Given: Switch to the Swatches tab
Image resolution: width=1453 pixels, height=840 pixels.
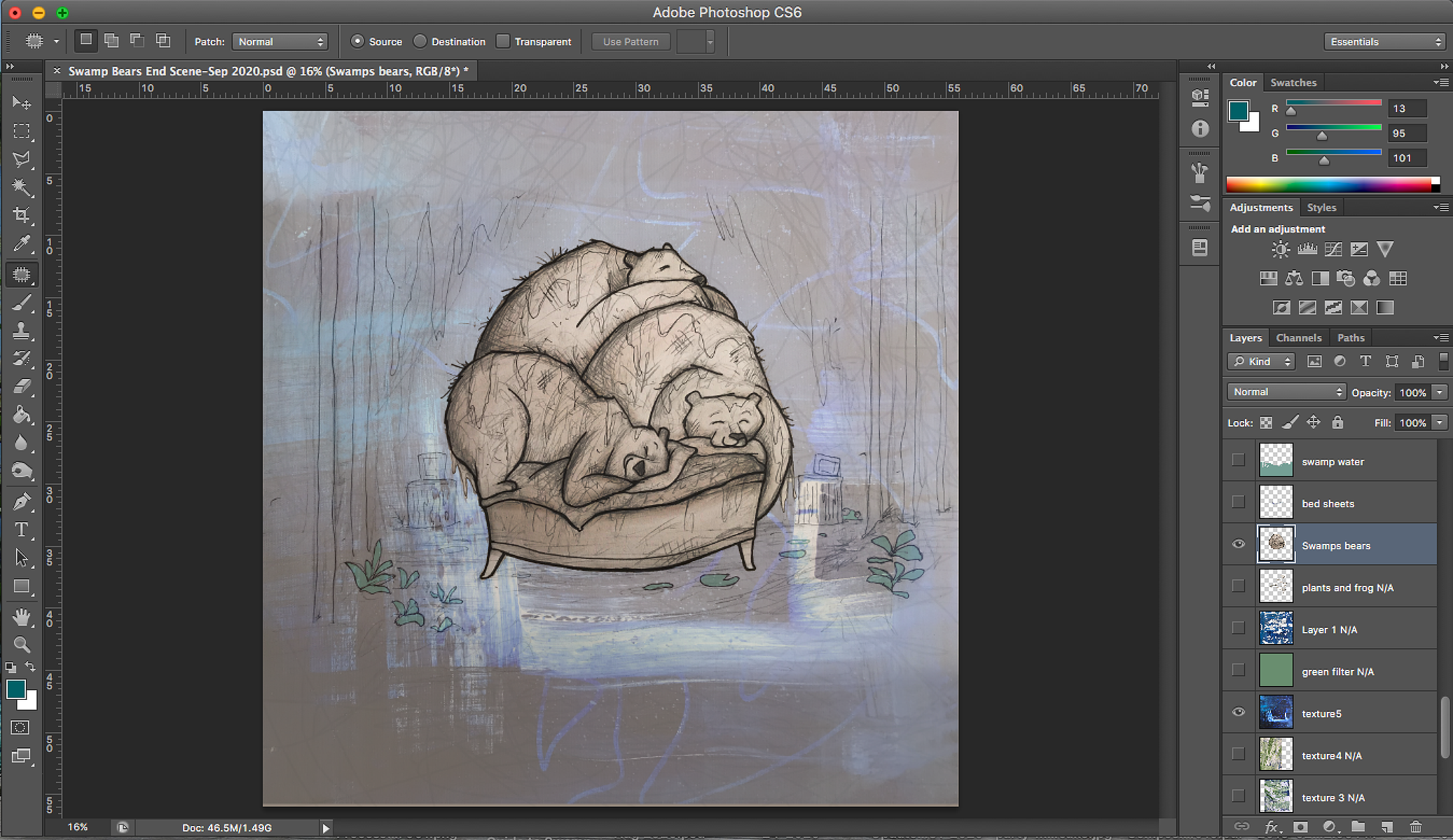Looking at the screenshot, I should pyautogui.click(x=1293, y=83).
